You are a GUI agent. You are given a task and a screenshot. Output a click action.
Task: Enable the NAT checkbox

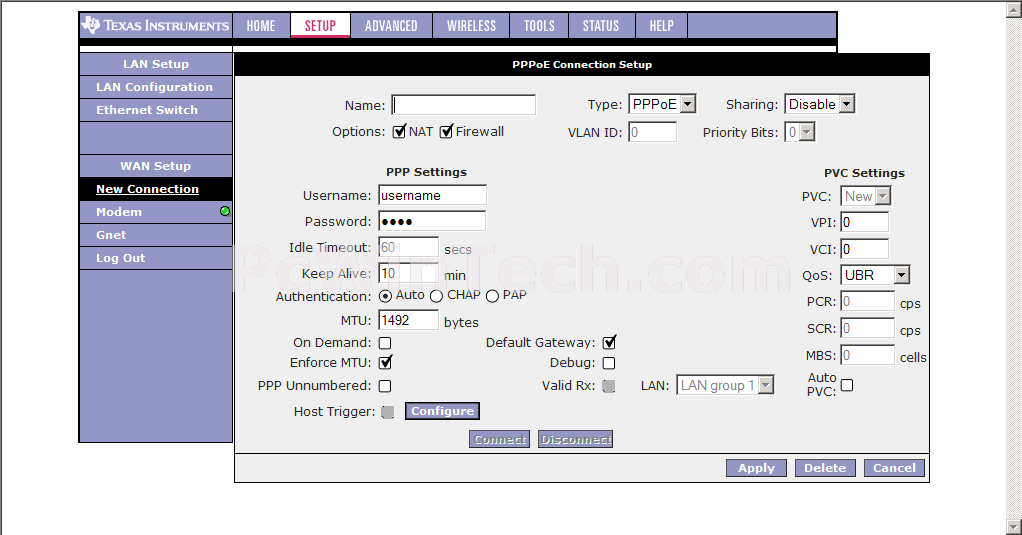coord(399,132)
